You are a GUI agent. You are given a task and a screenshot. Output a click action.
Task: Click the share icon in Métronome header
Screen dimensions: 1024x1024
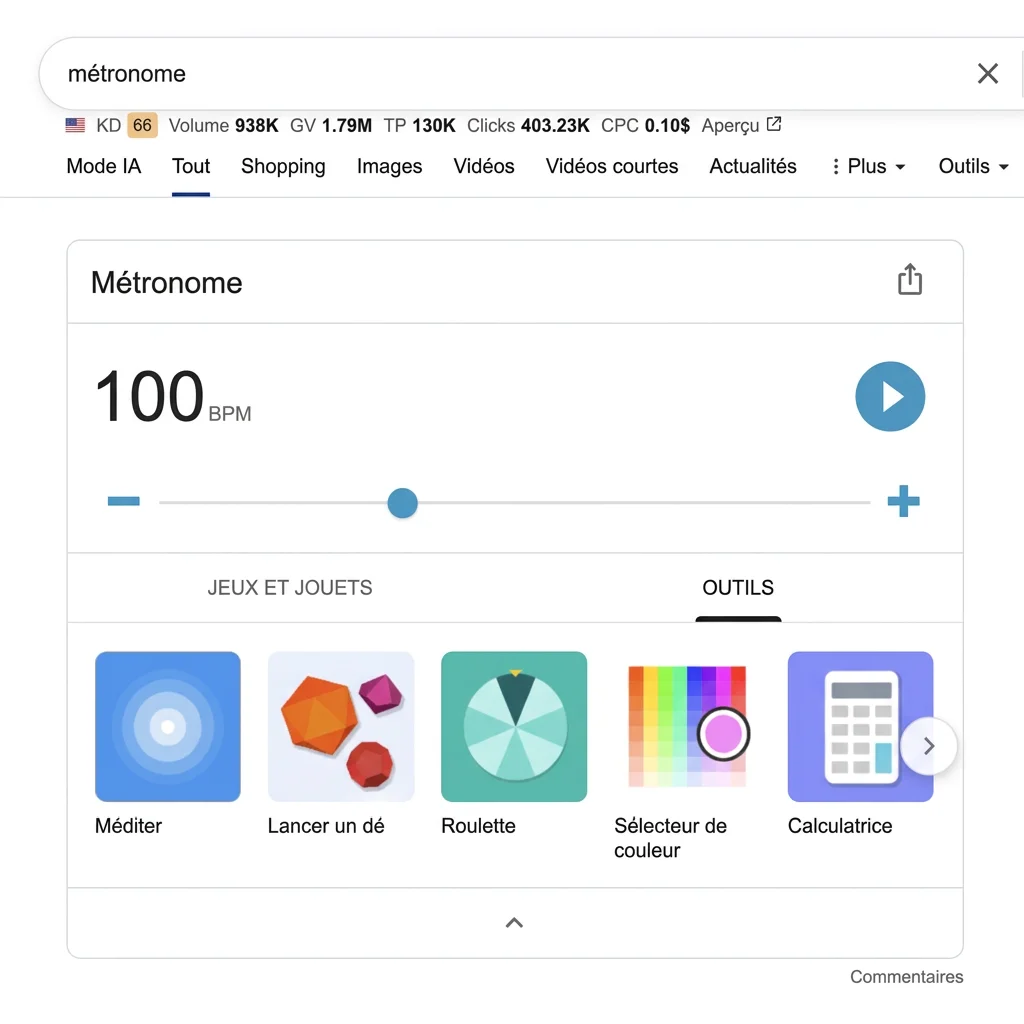pyautogui.click(x=909, y=280)
